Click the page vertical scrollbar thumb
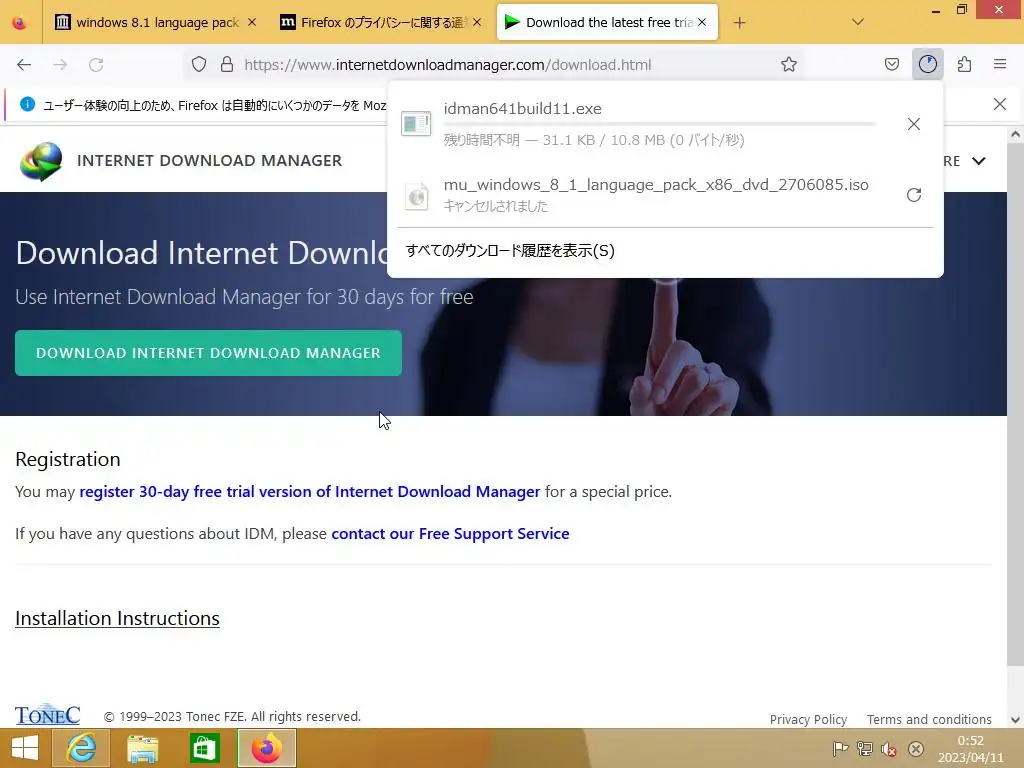 click(1015, 405)
